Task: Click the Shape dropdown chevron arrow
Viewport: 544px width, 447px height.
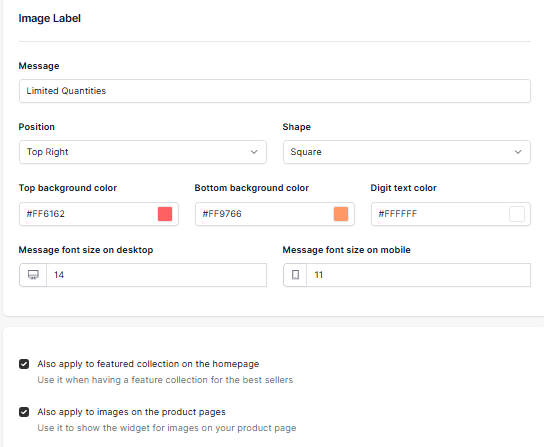Action: (x=518, y=152)
